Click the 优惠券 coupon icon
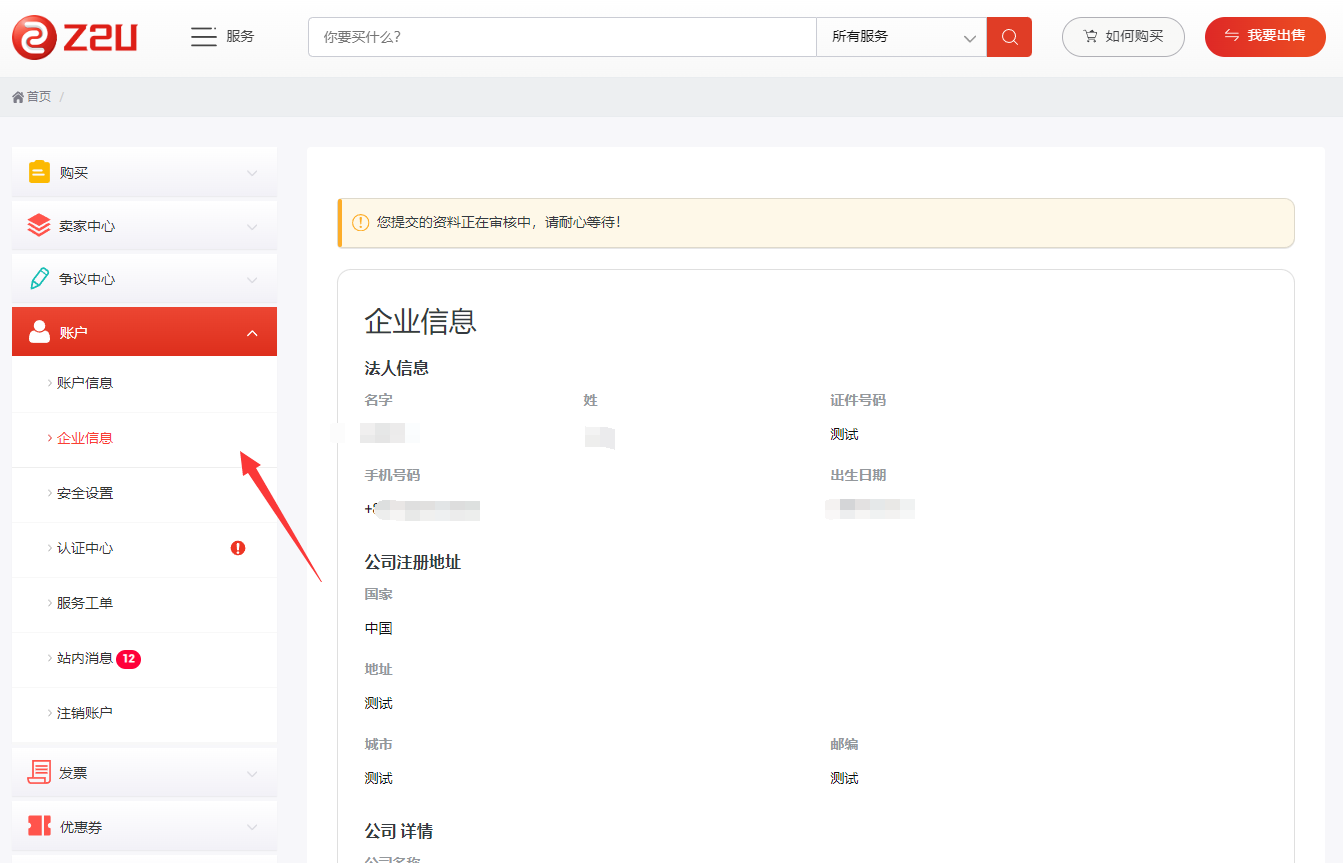The width and height of the screenshot is (1343, 863). tap(39, 827)
